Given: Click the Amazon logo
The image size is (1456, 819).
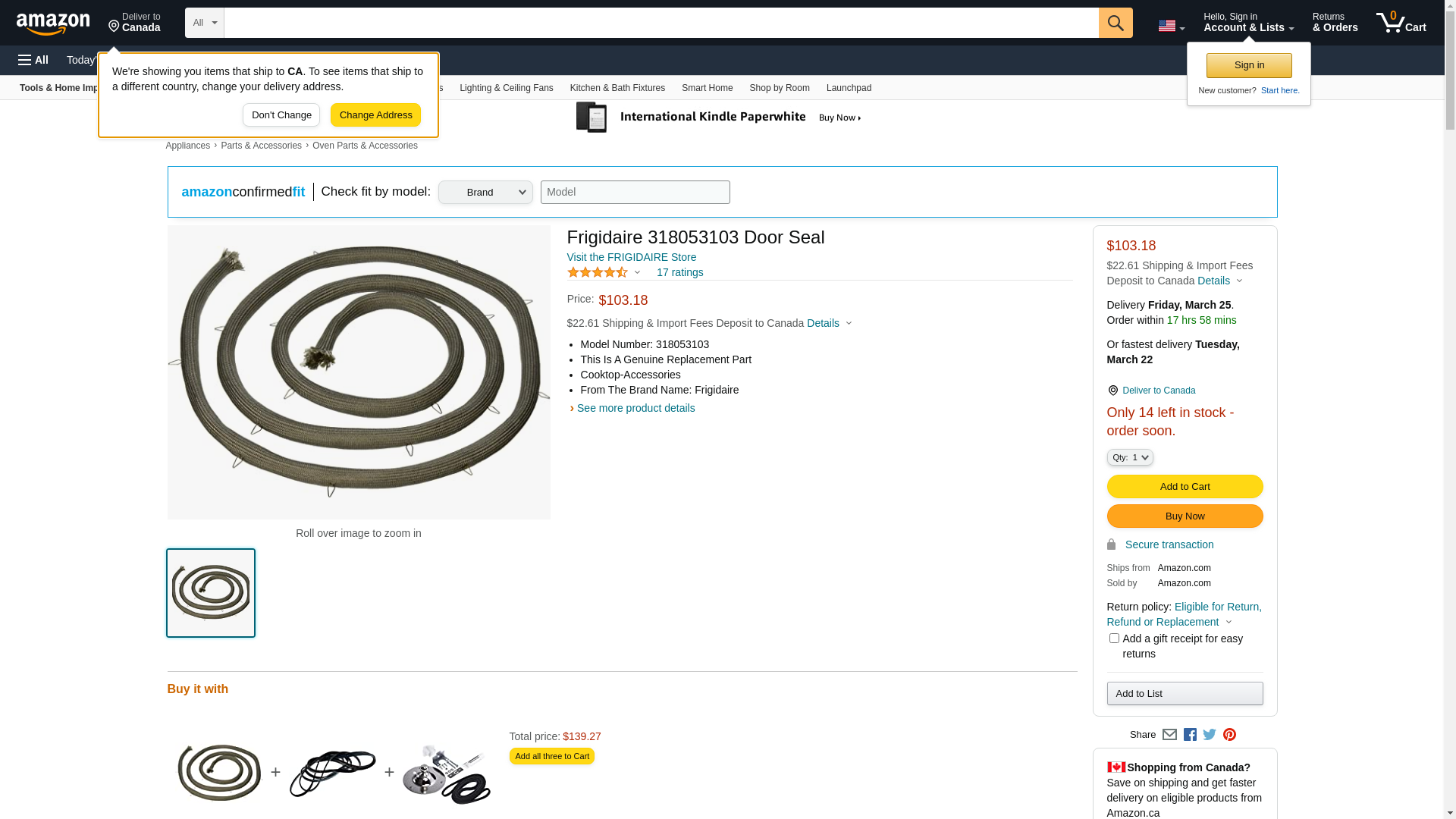Looking at the screenshot, I should tap(53, 24).
